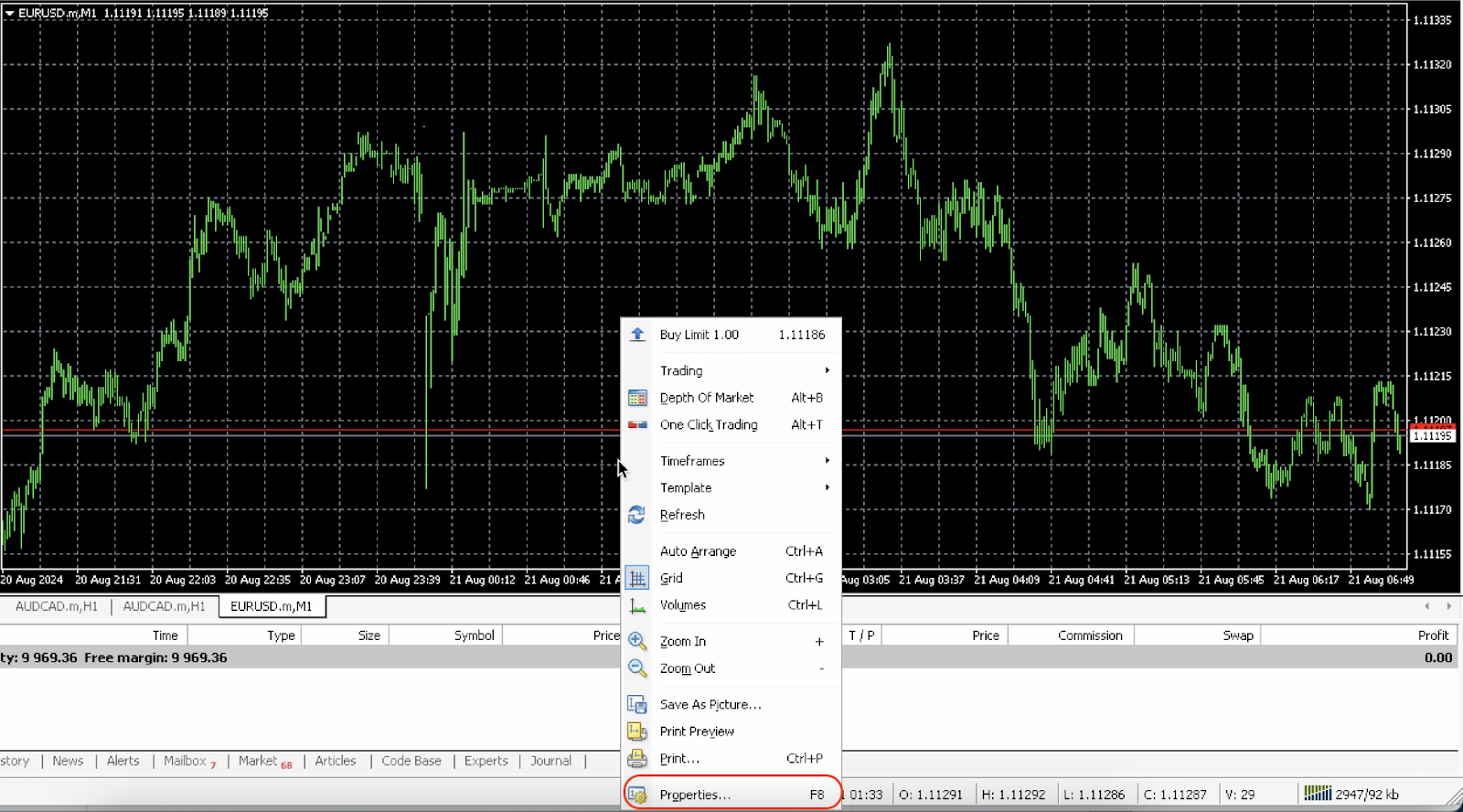Screen dimensions: 1463x812
Task: Sort by Swap column header
Action: (x=1198, y=636)
